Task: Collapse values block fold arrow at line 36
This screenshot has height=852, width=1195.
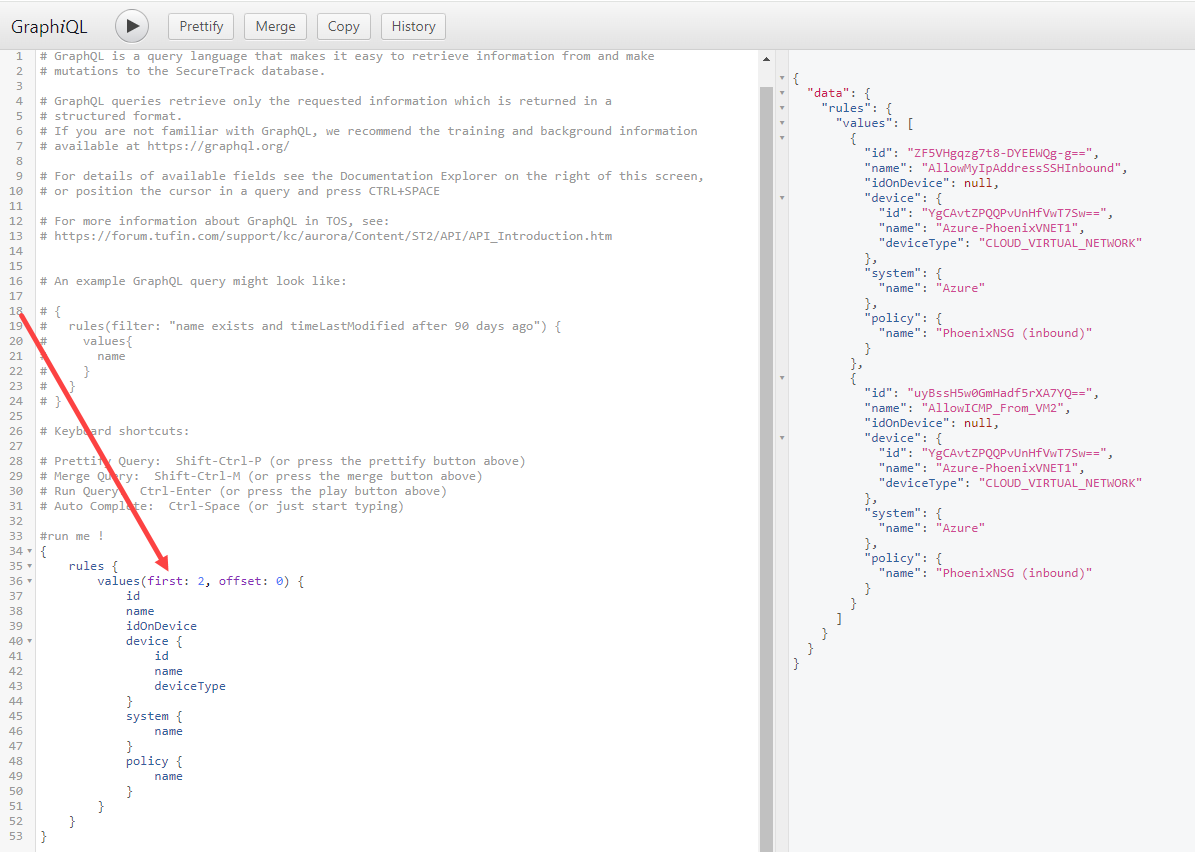Action: 30,581
